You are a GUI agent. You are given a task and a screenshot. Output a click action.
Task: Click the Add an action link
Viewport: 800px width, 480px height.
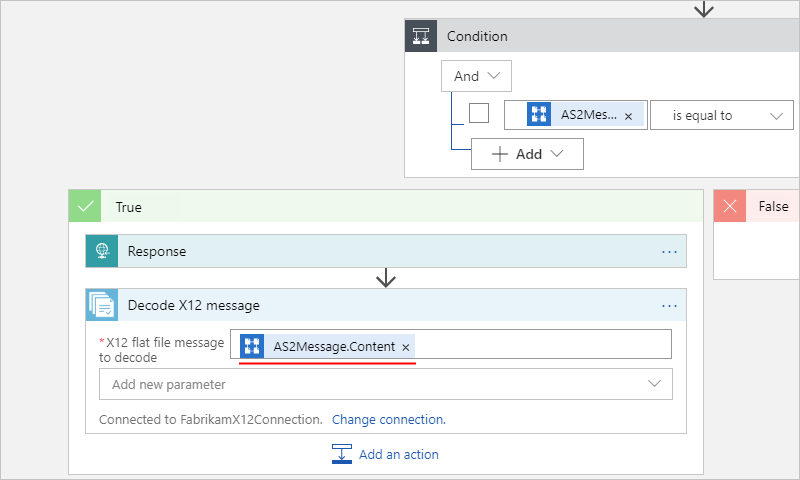[398, 454]
